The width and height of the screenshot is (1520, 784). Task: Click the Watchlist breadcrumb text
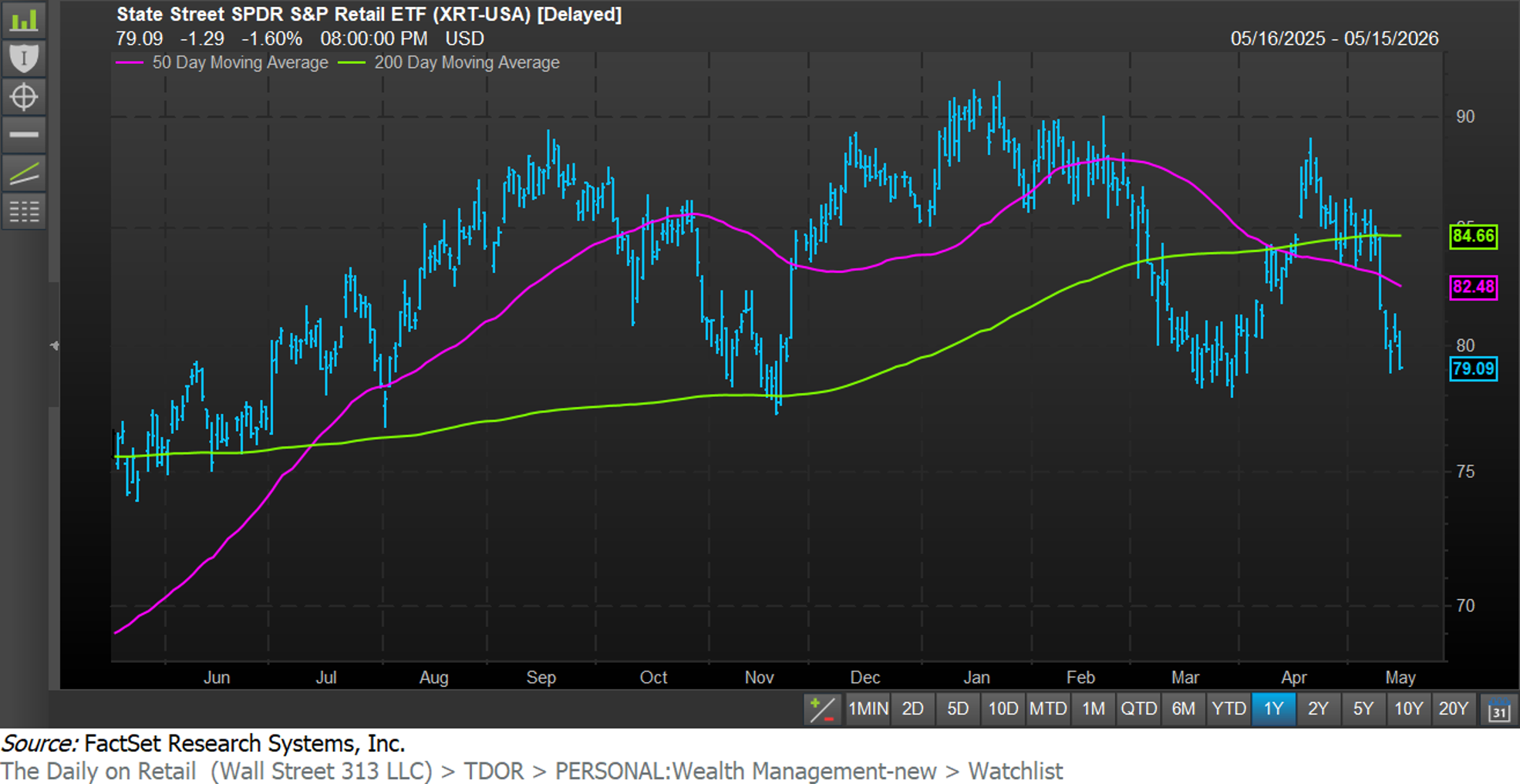[x=1016, y=771]
